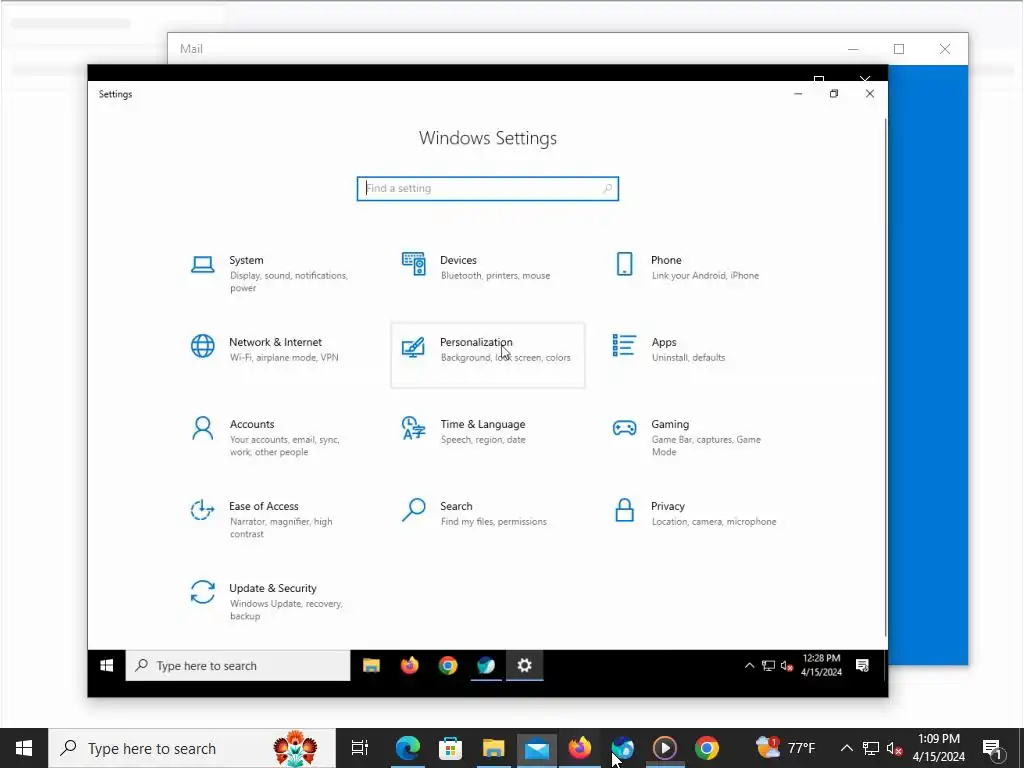Click the Settings window vertical scrollbar
Image resolution: width=1024 pixels, height=768 pixels.
coord(885,377)
